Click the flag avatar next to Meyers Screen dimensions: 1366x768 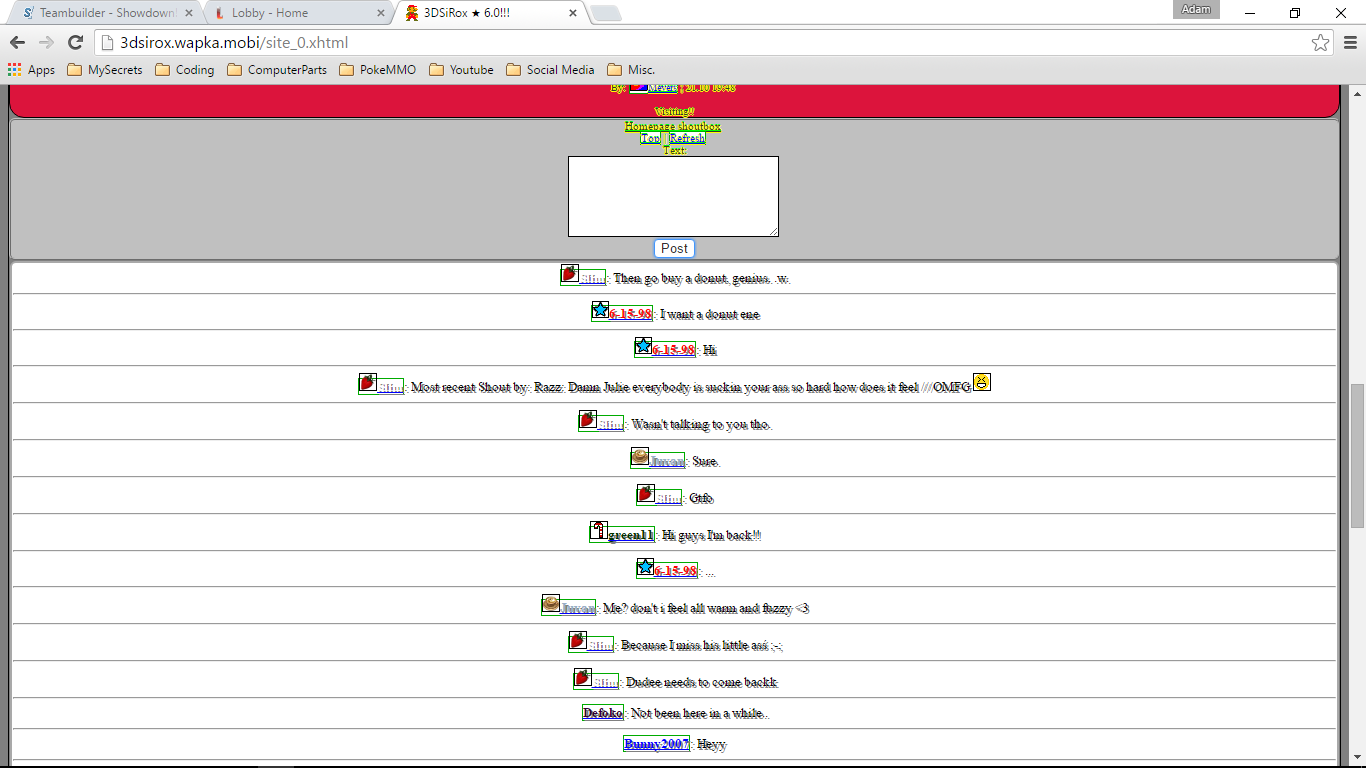638,87
